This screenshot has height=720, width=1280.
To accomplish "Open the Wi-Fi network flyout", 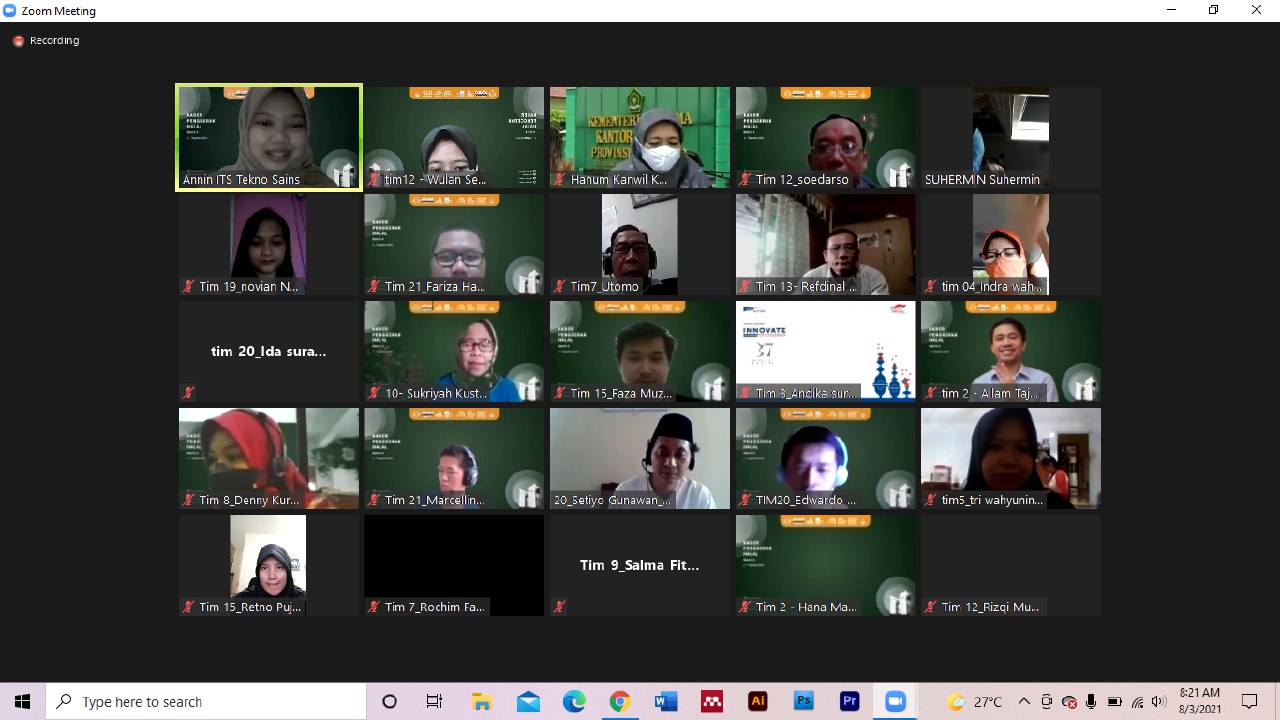I will pos(1137,701).
